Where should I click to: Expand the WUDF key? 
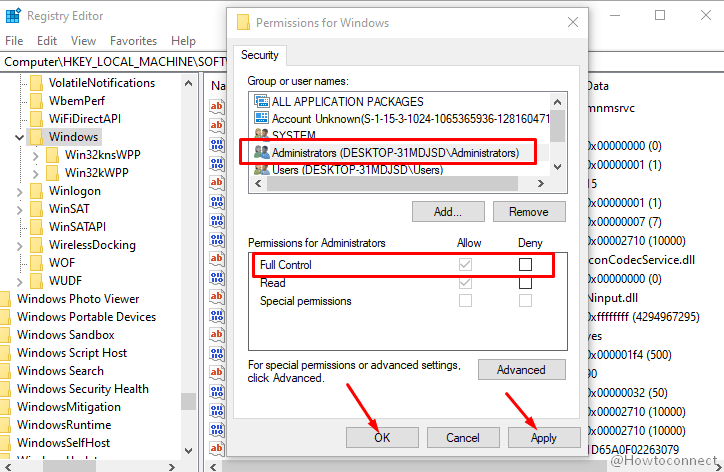pos(19,281)
